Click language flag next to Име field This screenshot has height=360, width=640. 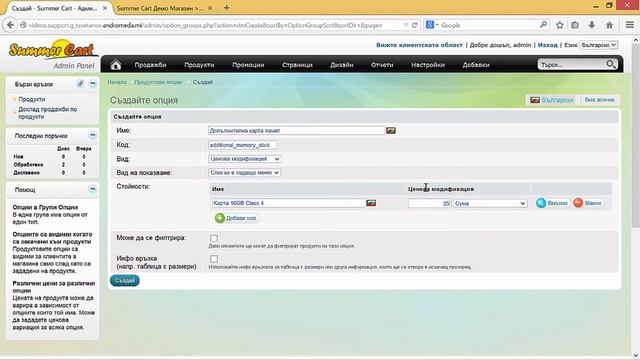coord(391,131)
